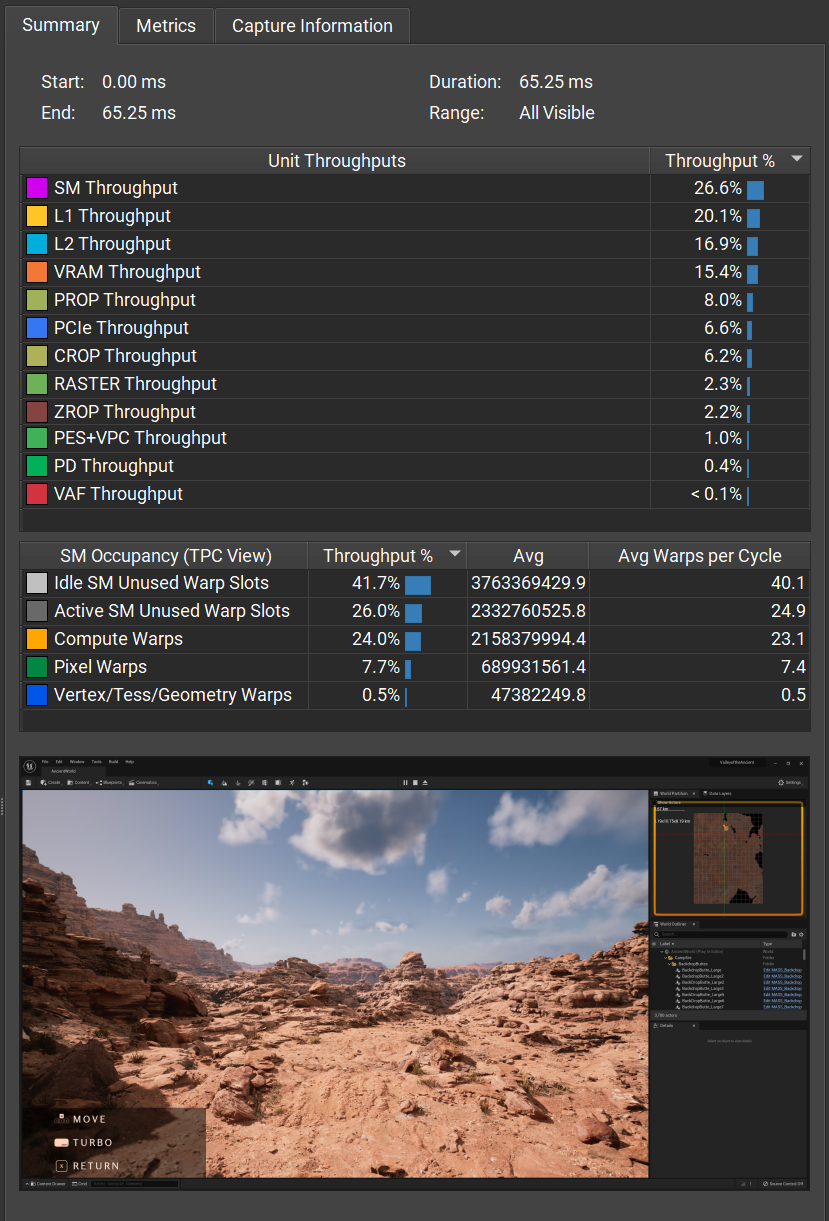The height and width of the screenshot is (1221, 829).
Task: Collapse the BackdropButtes folder in World Outliner
Action: [668, 964]
